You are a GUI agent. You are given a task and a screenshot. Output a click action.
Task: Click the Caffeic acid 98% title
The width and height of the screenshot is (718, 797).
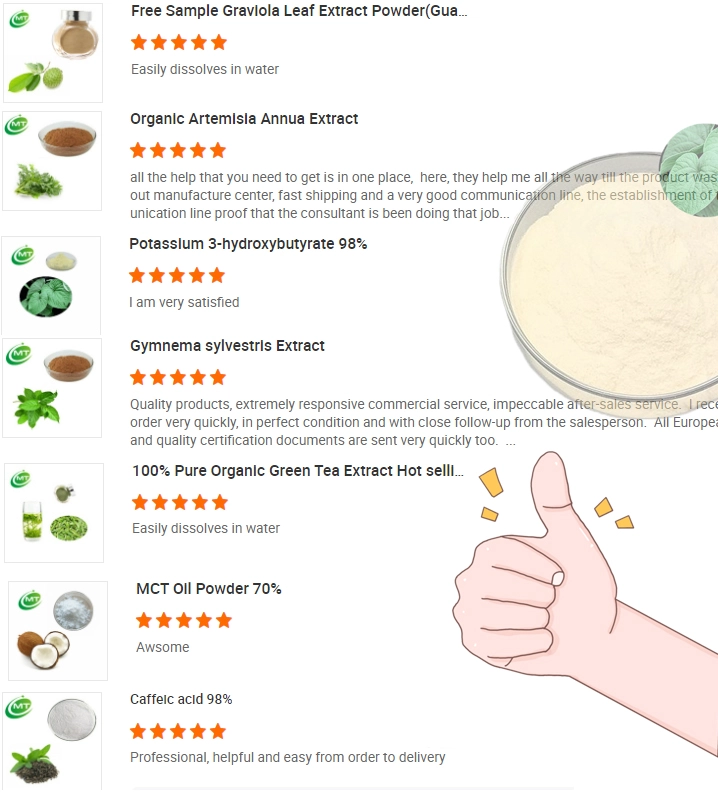coord(181,699)
